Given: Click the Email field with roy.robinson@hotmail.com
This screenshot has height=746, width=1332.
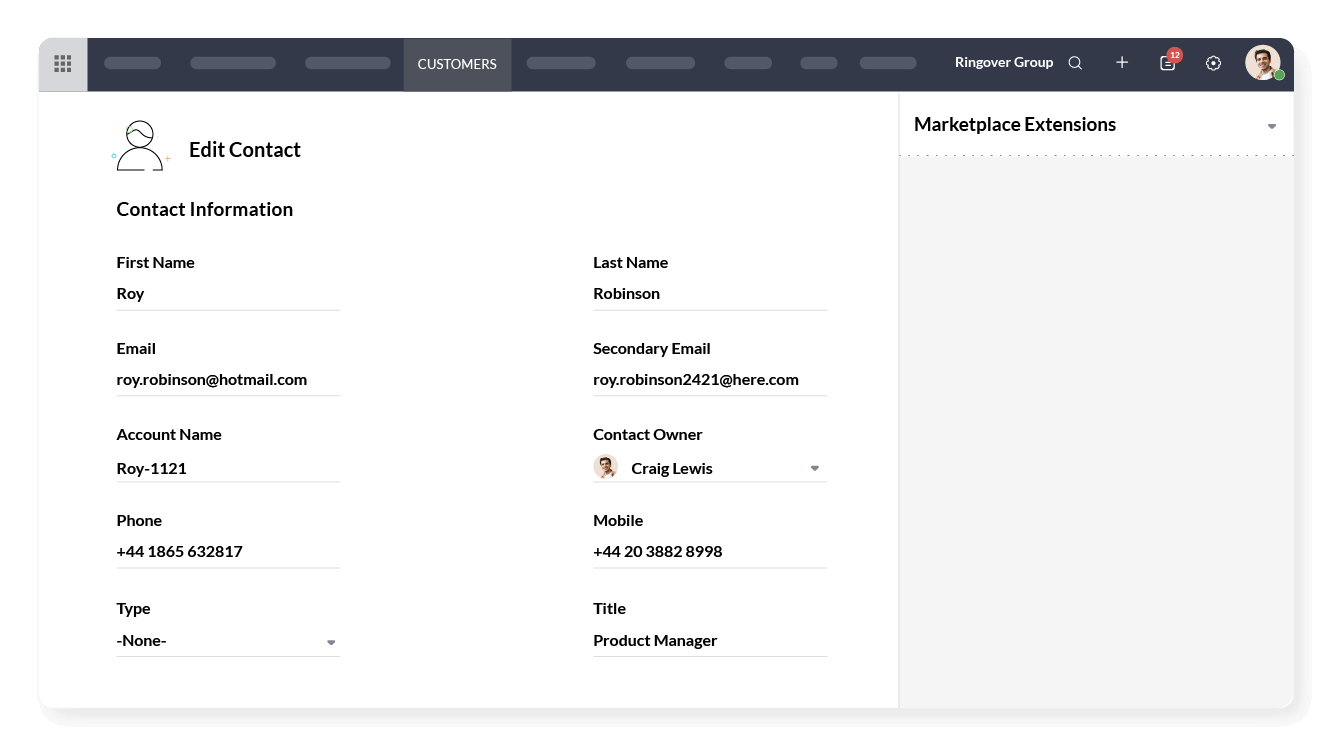Looking at the screenshot, I should (228, 379).
